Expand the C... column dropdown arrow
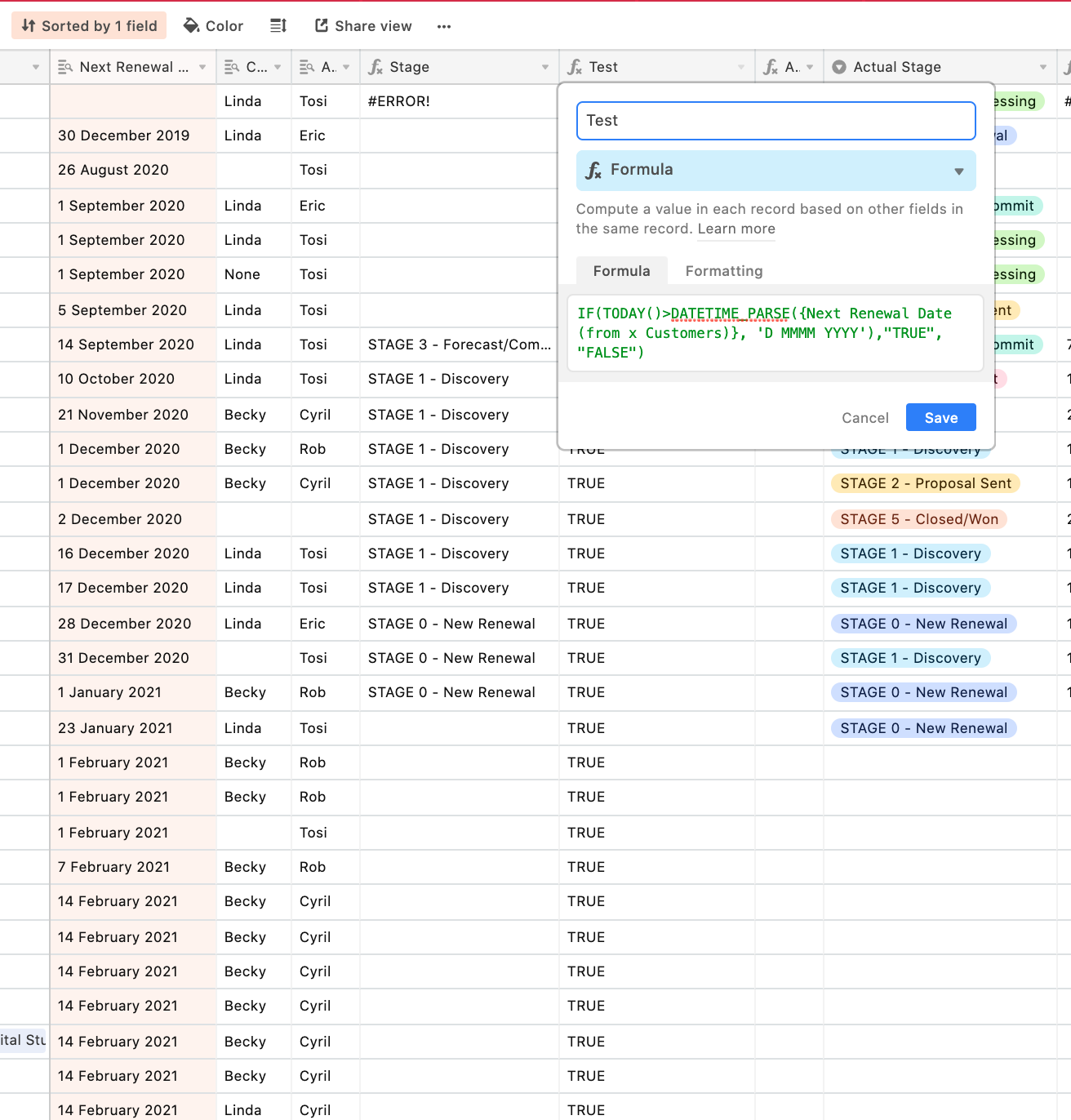Screen dimensions: 1071x1120 (x=278, y=67)
